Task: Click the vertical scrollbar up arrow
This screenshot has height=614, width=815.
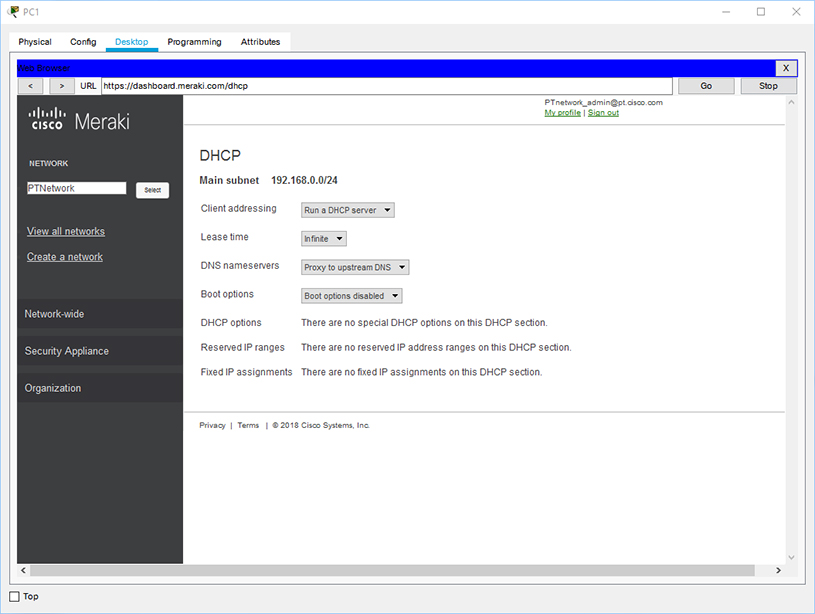Action: [x=791, y=102]
